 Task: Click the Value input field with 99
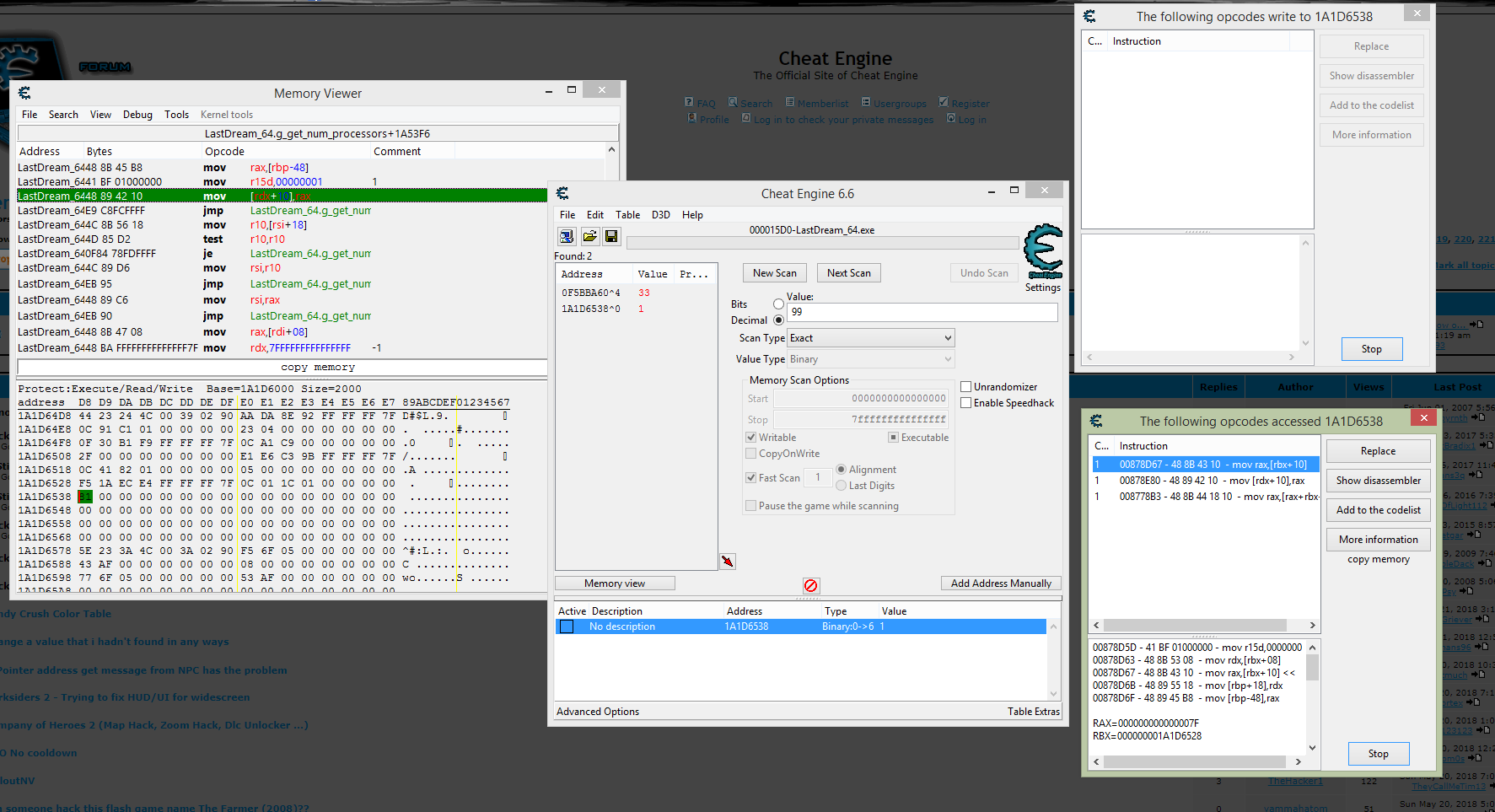pyautogui.click(x=922, y=312)
